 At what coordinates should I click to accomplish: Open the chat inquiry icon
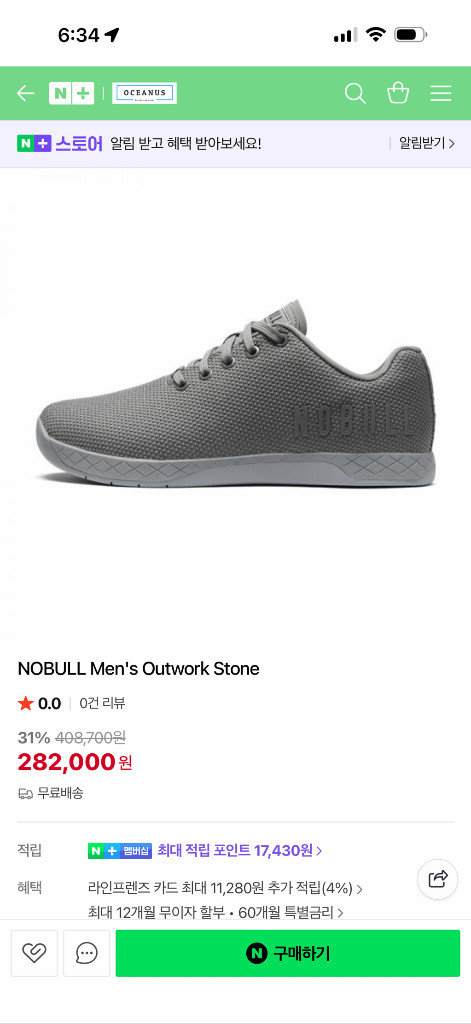point(86,953)
